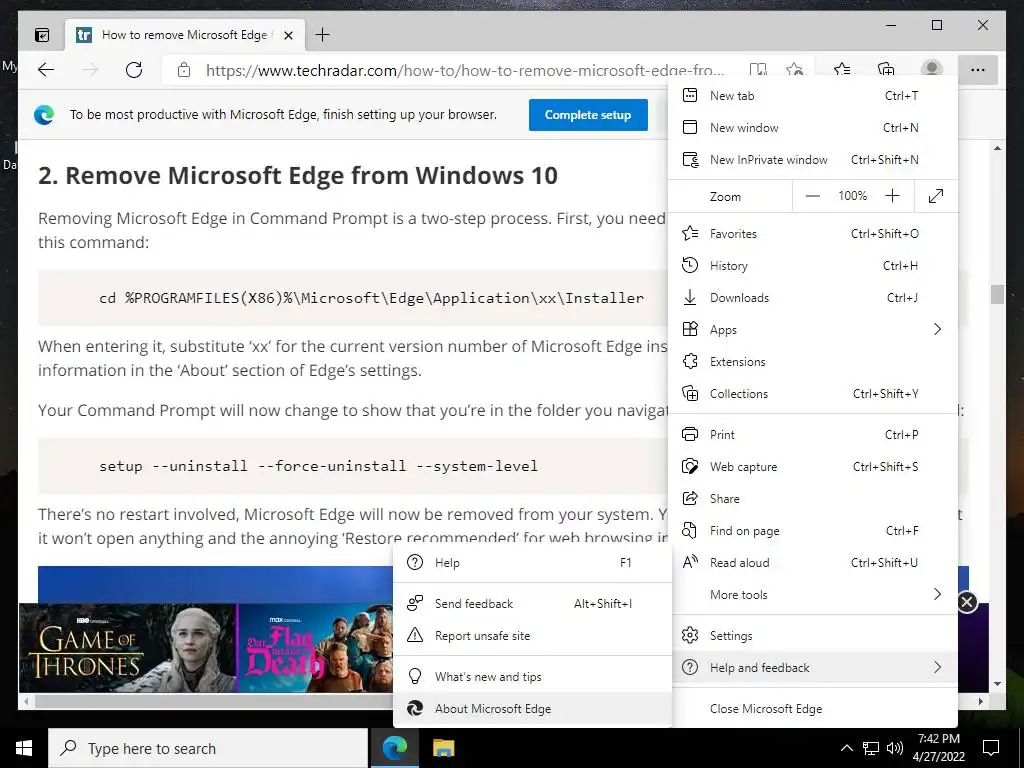
Task: Select New tab from the menu
Action: pyautogui.click(x=813, y=95)
